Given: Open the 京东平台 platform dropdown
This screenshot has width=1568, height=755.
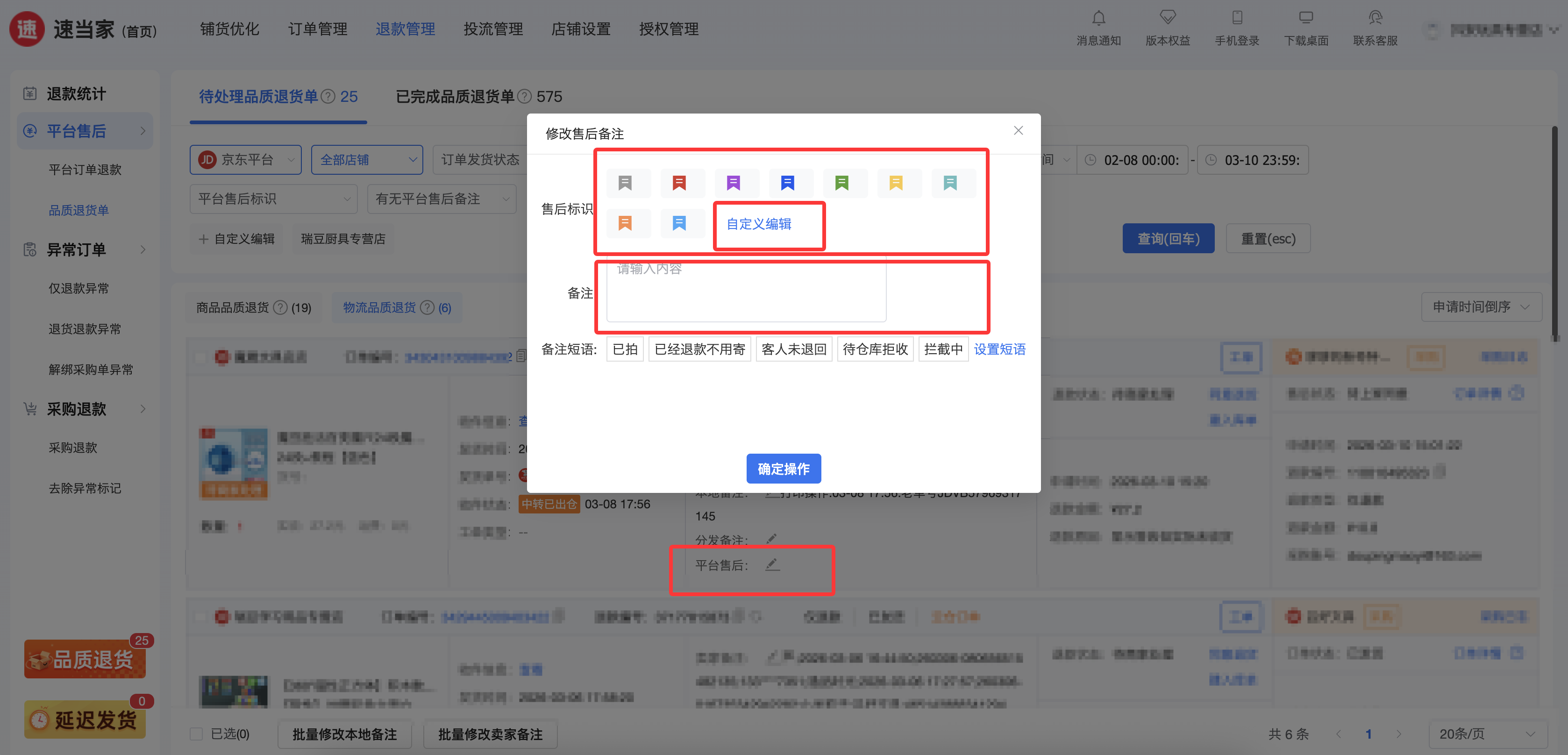Looking at the screenshot, I should tap(246, 160).
